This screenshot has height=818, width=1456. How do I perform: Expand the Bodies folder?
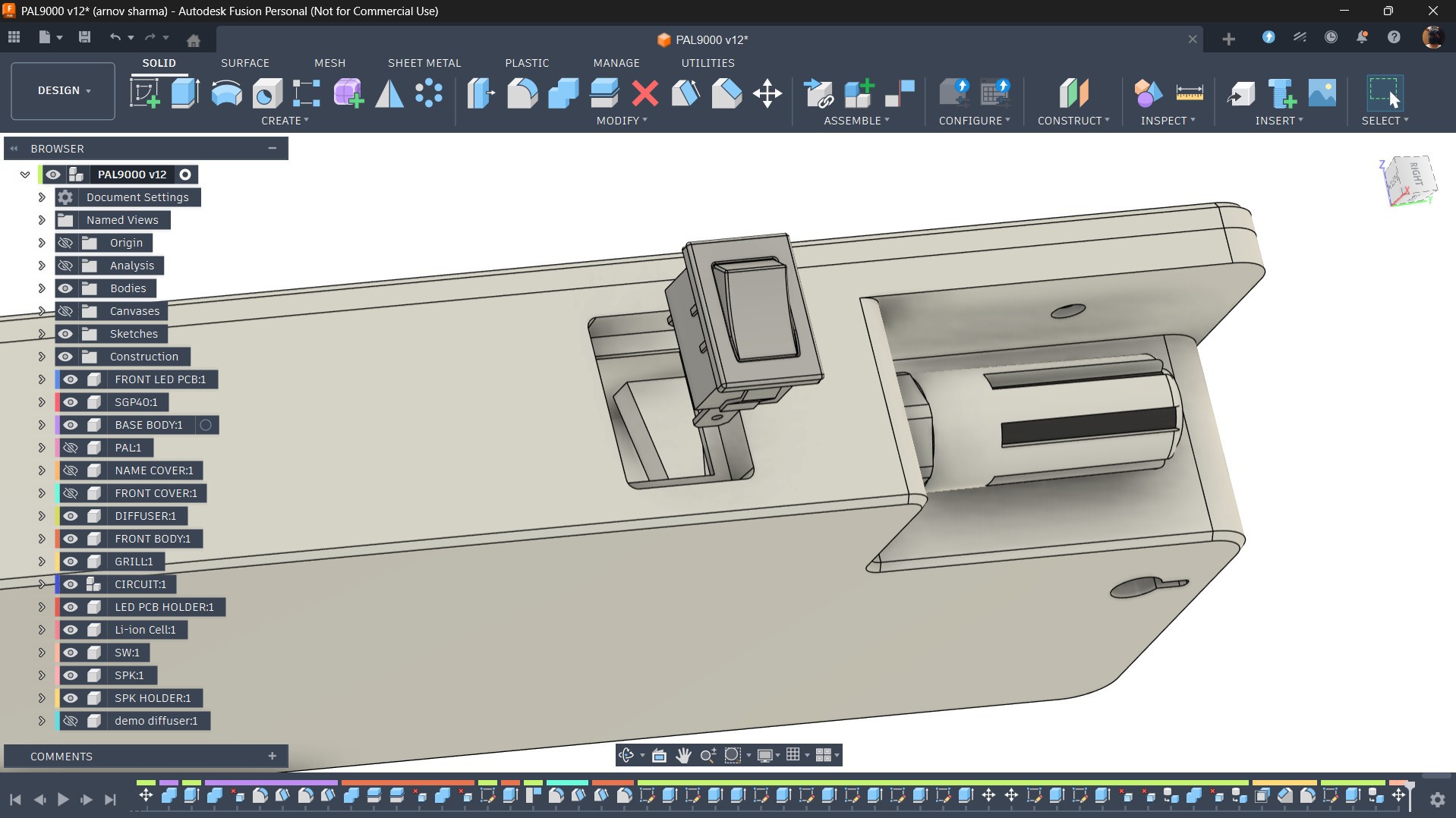pos(42,288)
